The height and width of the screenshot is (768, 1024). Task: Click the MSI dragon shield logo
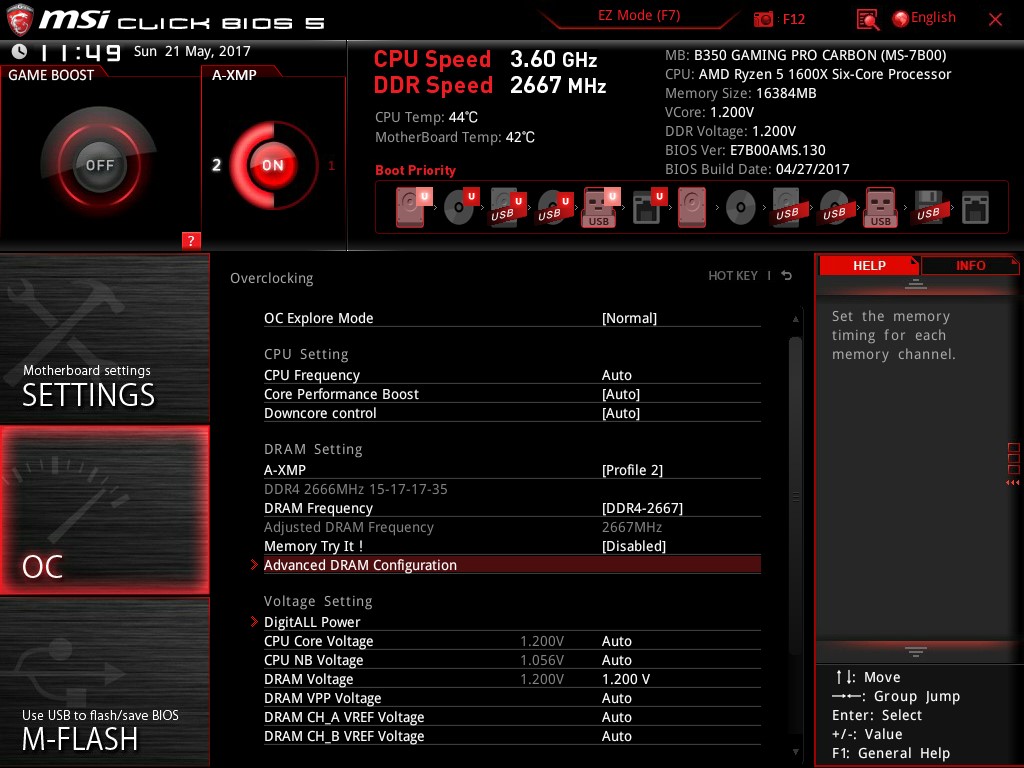click(x=20, y=20)
